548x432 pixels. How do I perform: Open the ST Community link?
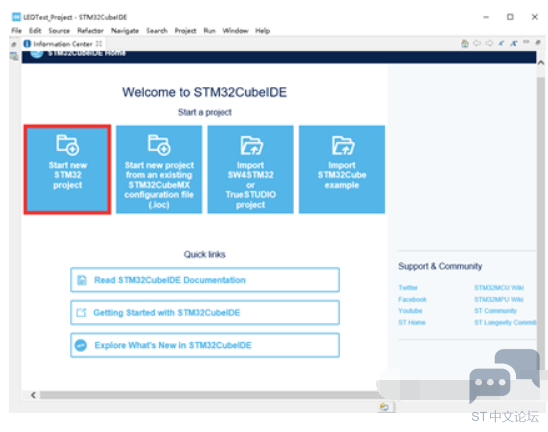495,311
